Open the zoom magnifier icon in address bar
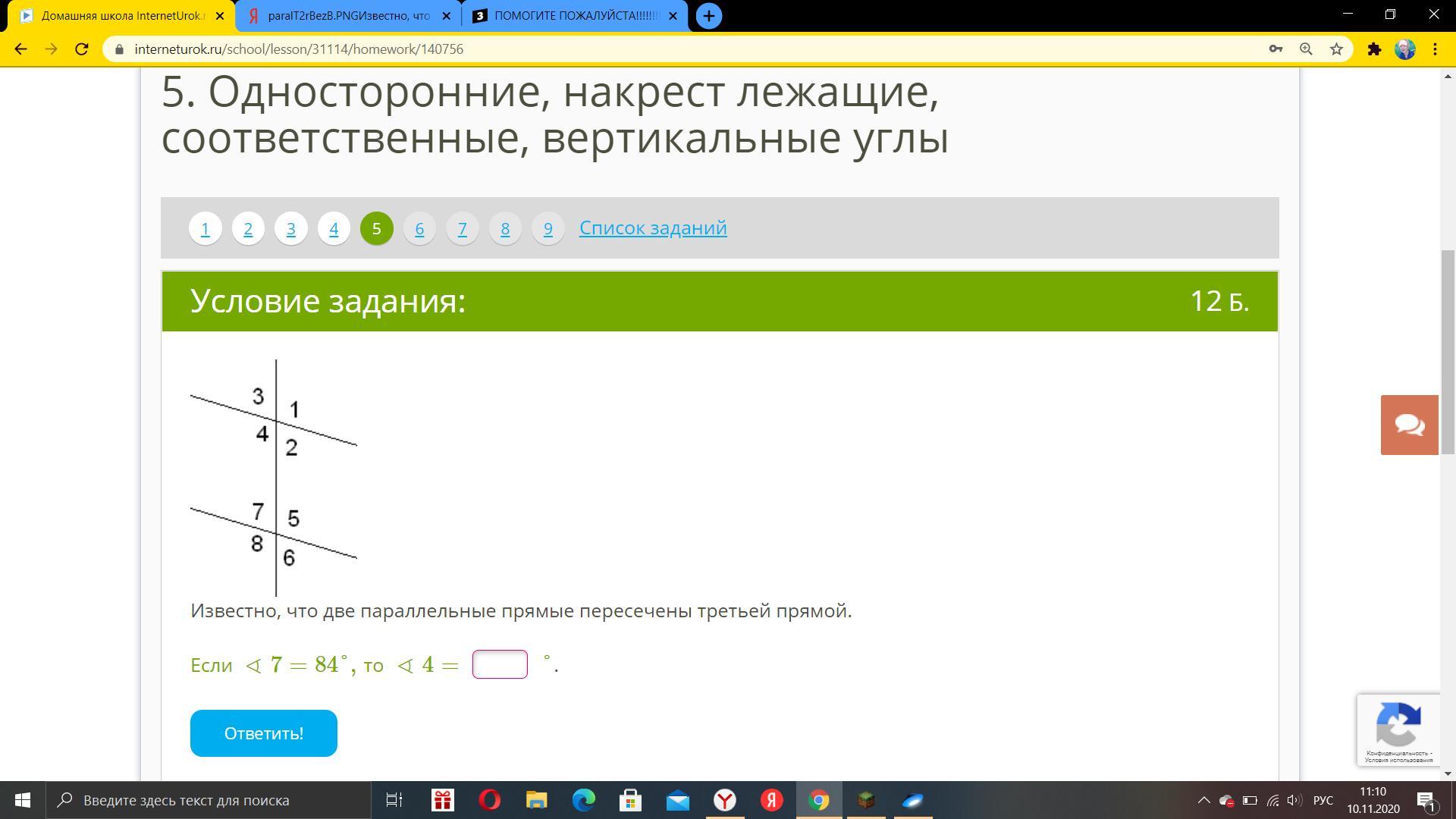1456x819 pixels. pos(1306,49)
